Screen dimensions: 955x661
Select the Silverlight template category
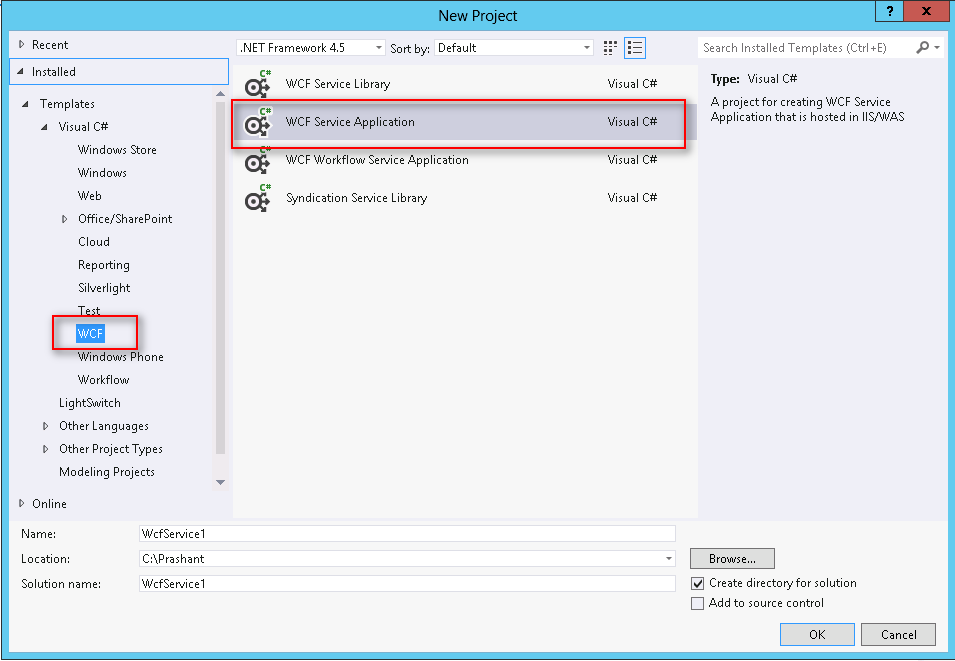(104, 288)
